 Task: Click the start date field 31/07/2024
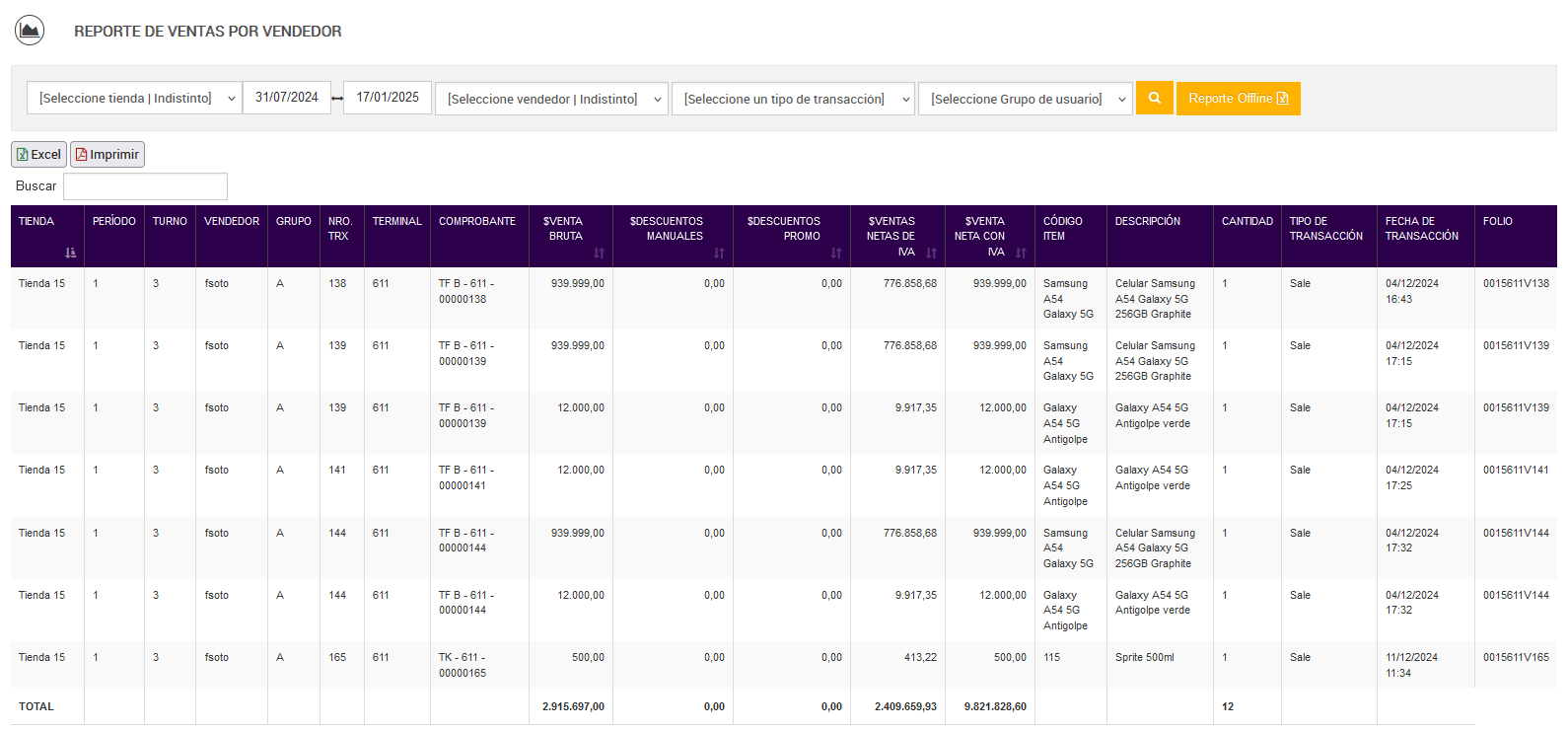tap(287, 98)
